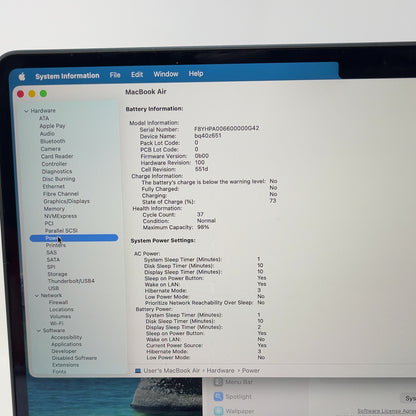The image size is (416, 416).
Task: Select Applications under Software
Action: click(66, 344)
